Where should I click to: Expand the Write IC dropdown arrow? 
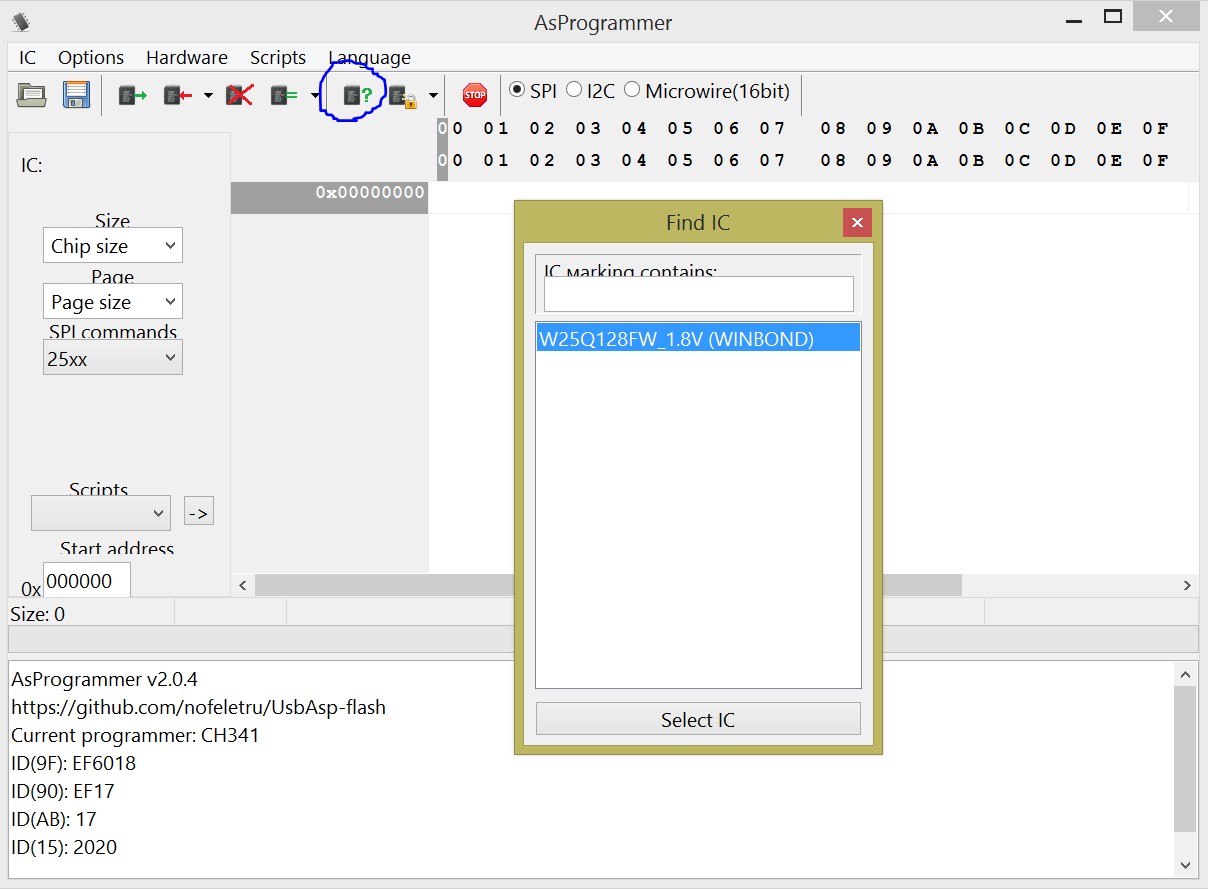208,96
